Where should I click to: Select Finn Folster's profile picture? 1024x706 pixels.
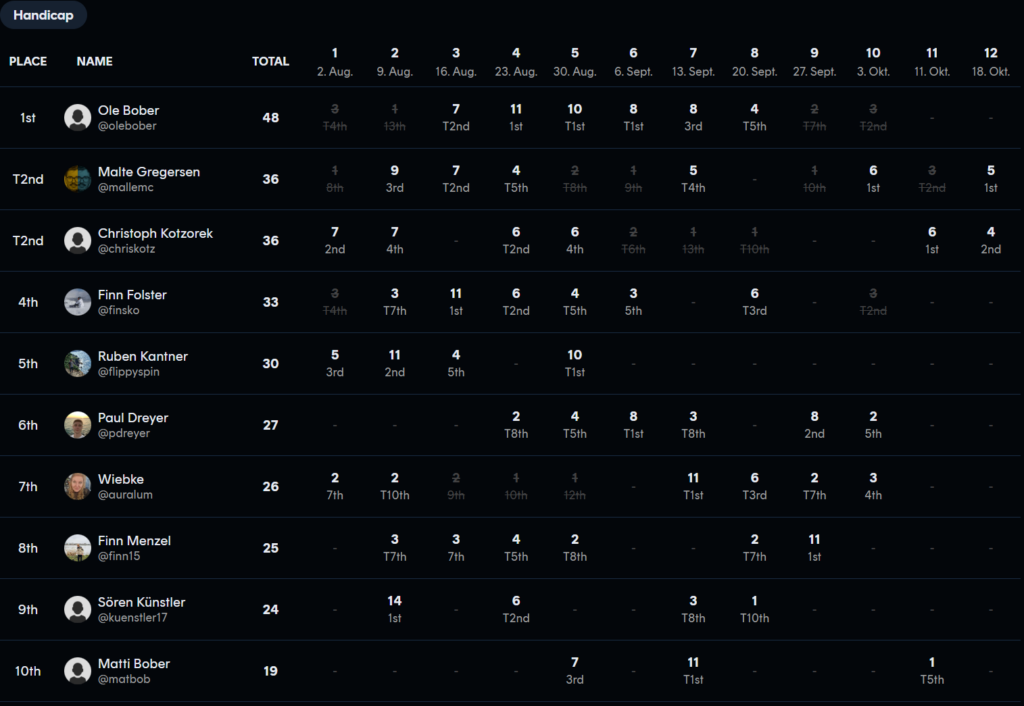point(78,302)
